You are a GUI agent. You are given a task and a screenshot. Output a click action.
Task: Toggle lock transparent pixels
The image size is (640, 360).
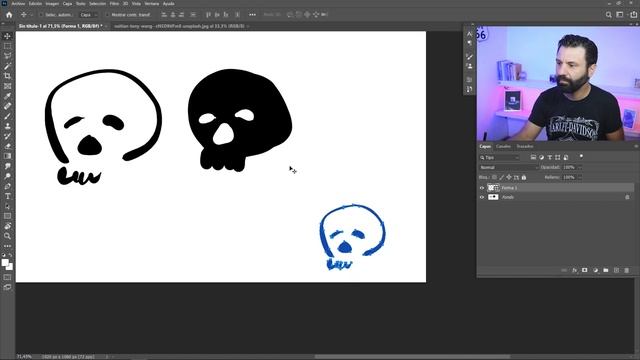coord(494,177)
